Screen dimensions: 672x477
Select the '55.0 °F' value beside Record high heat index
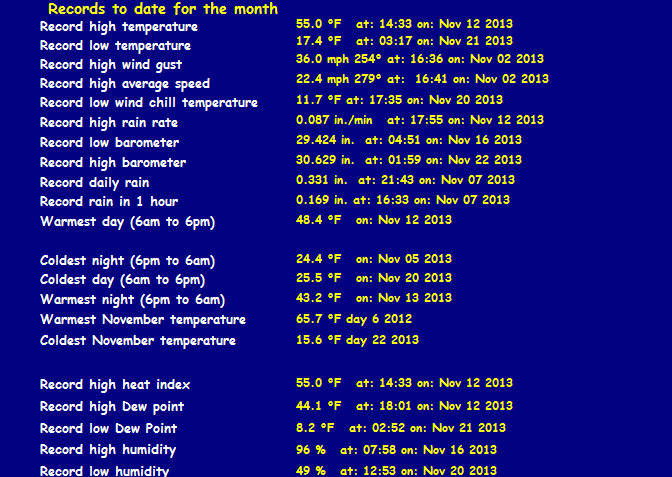pos(318,383)
